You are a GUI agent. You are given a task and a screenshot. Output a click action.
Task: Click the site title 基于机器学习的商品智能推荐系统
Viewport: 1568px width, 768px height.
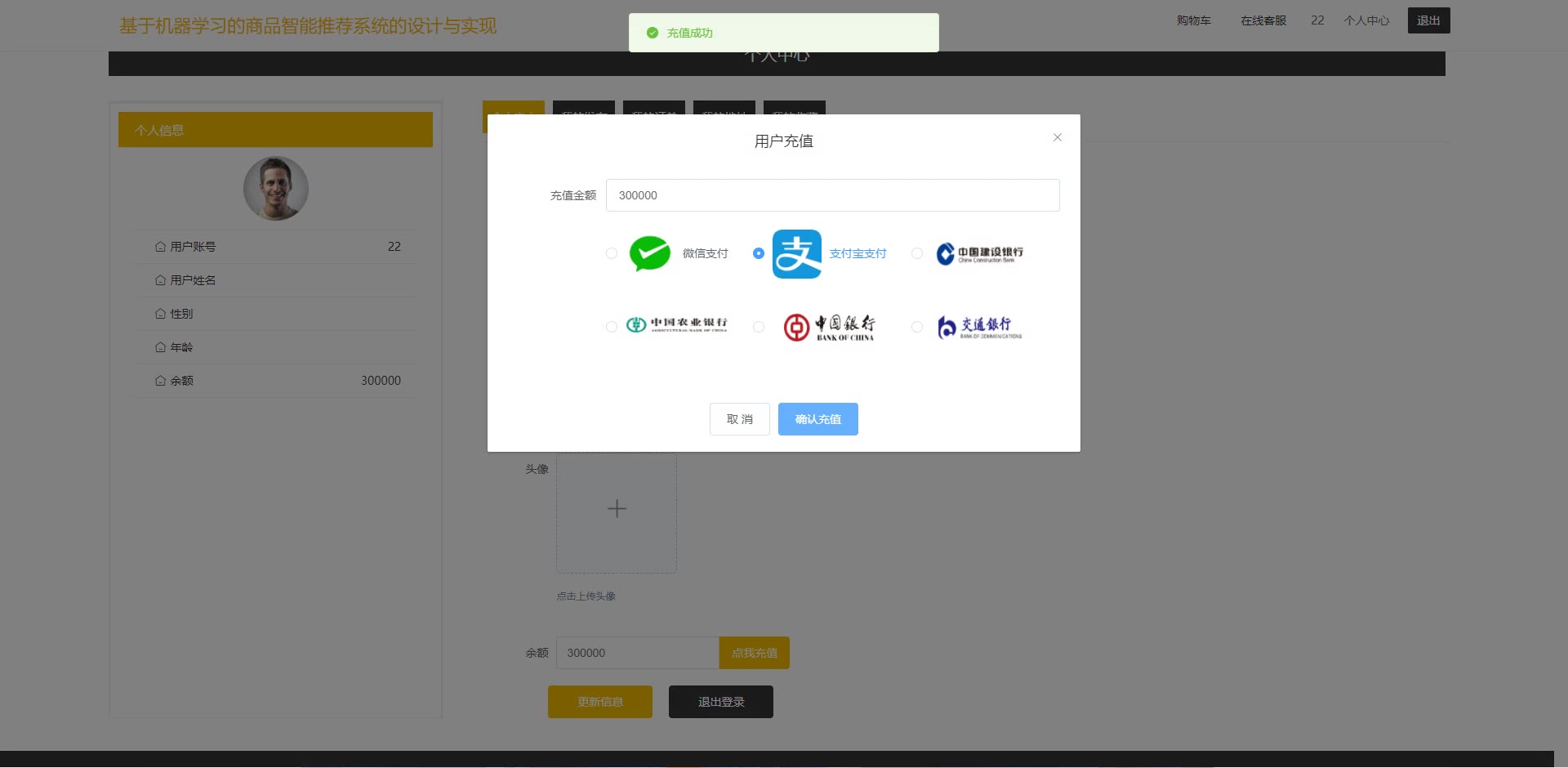pyautogui.click(x=308, y=26)
